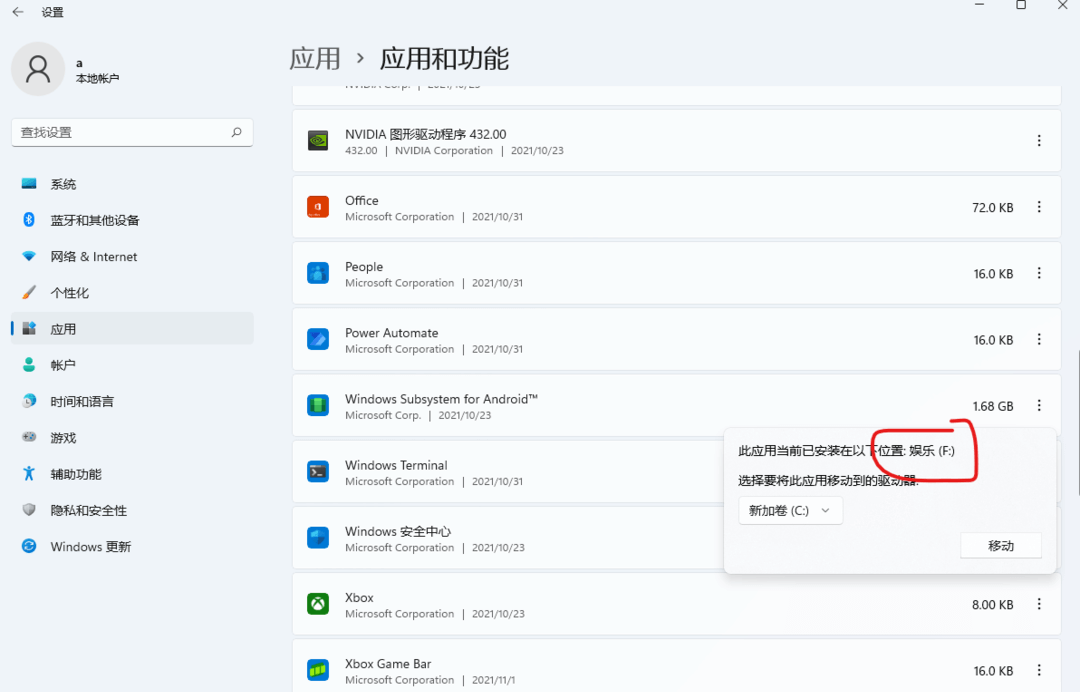Click the 移动 button
Image resolution: width=1080 pixels, height=692 pixels.
pyautogui.click(x=1000, y=545)
